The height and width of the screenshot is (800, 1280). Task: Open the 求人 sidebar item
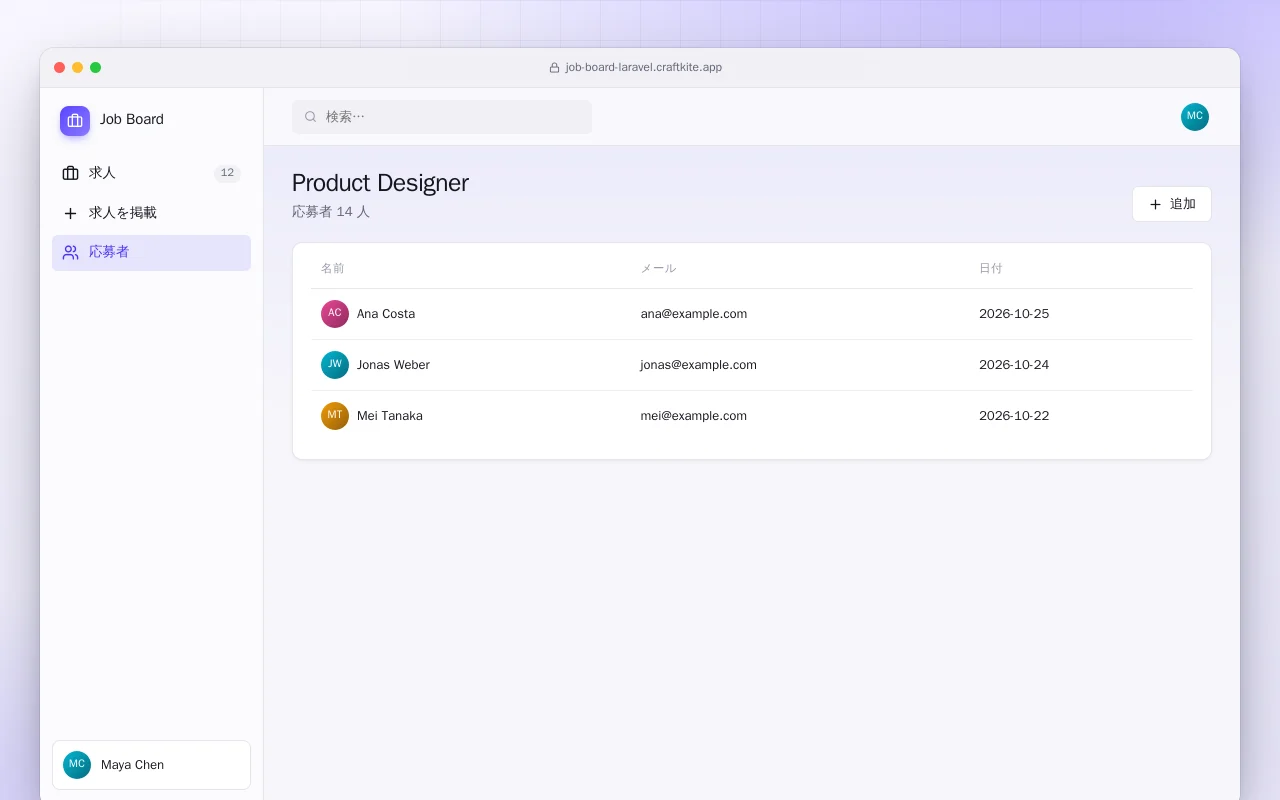(x=151, y=173)
